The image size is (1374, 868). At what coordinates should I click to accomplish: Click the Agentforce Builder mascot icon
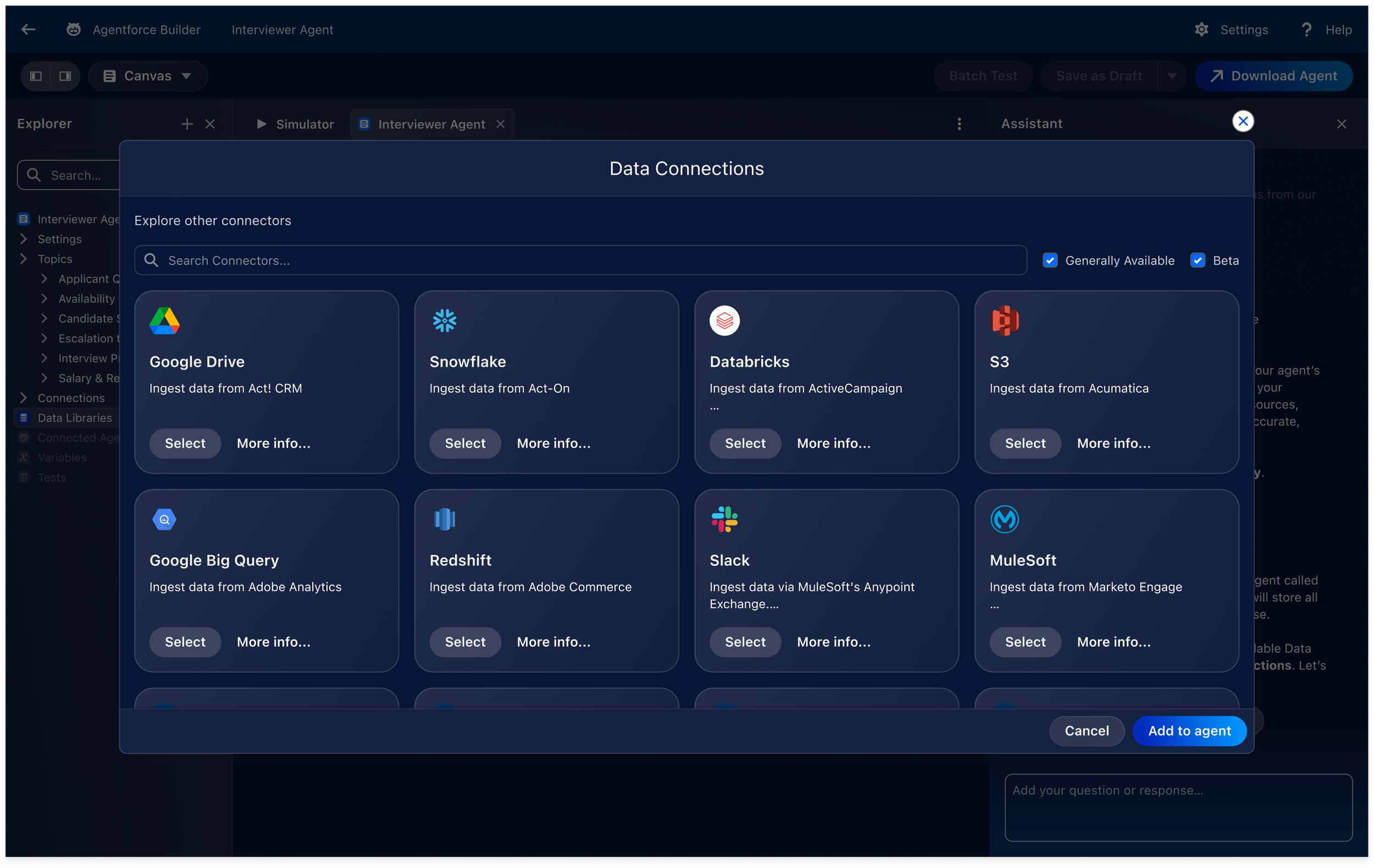tap(74, 30)
